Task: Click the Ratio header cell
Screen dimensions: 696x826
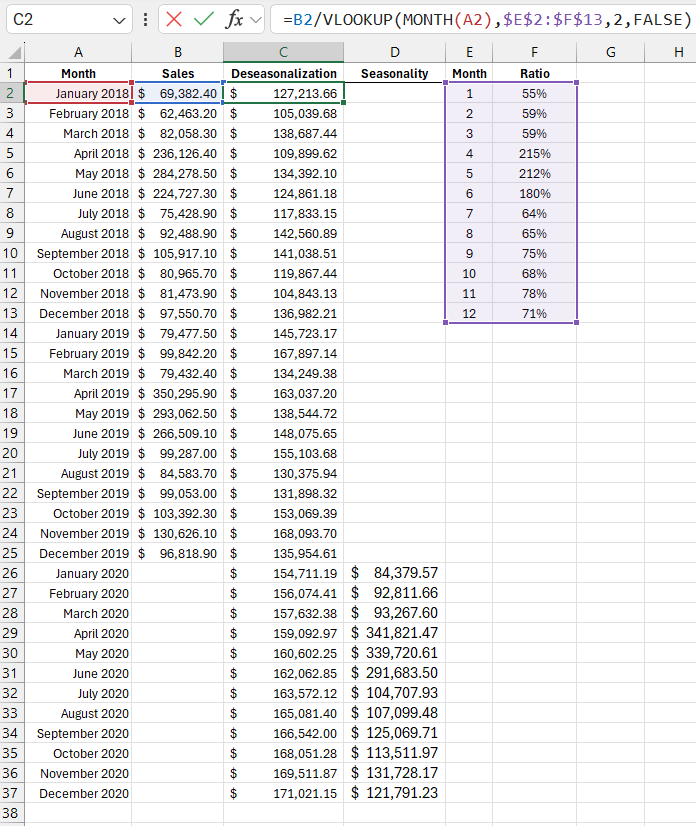Action: (534, 73)
